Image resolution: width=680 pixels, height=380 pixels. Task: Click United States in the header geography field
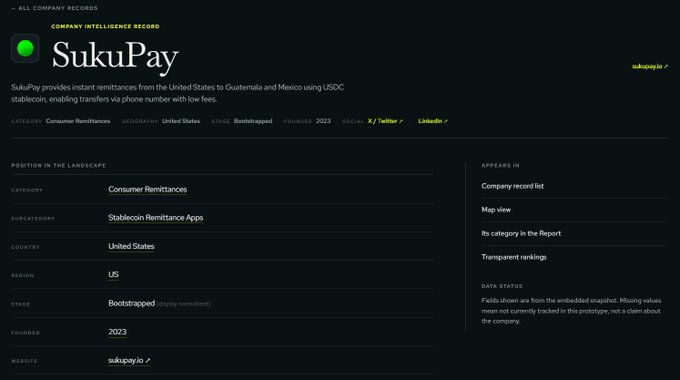(181, 121)
